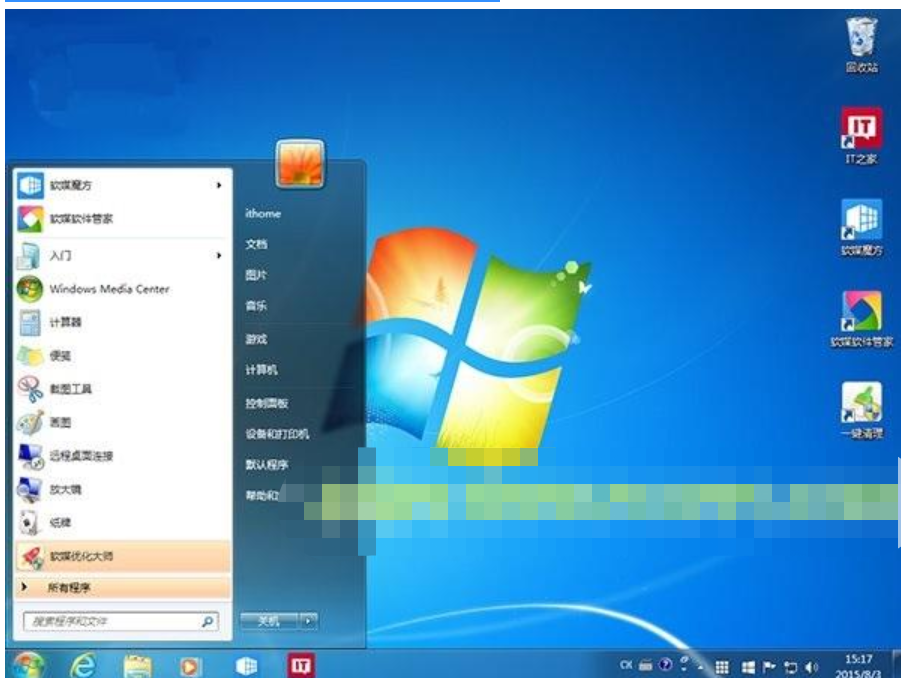Click the magnifier icon in Start search box
901x678 pixels.
(207, 621)
